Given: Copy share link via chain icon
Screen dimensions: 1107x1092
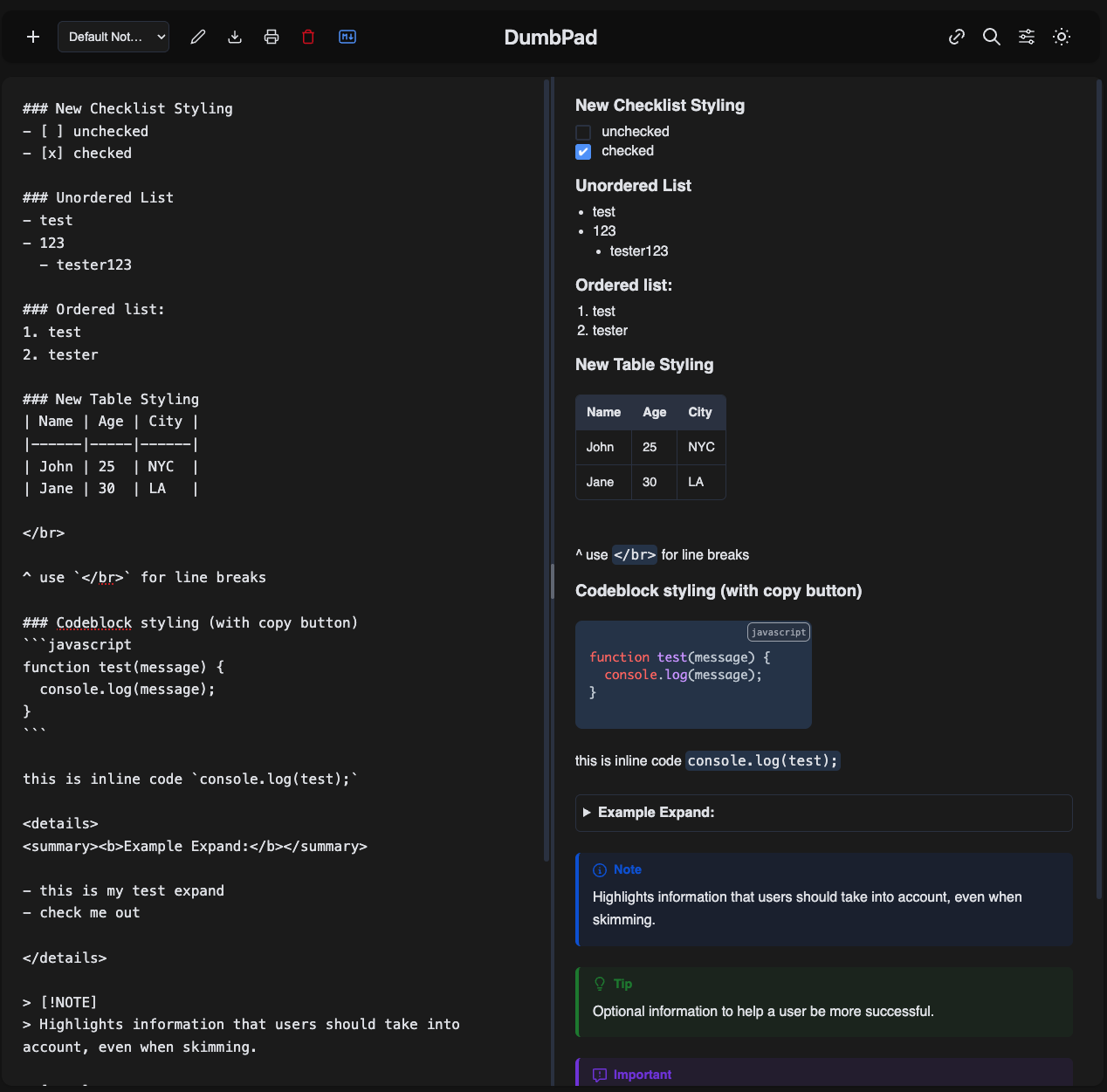Looking at the screenshot, I should (957, 37).
